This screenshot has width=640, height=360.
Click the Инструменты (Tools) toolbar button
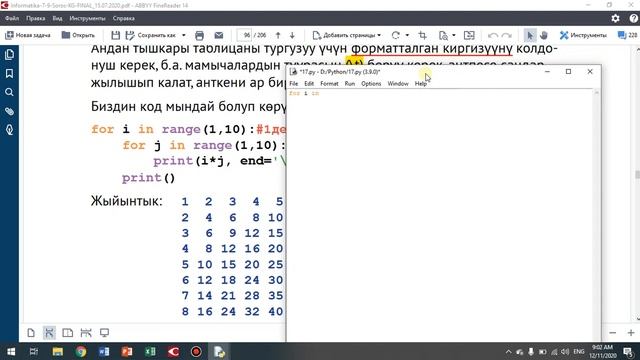tap(582, 36)
